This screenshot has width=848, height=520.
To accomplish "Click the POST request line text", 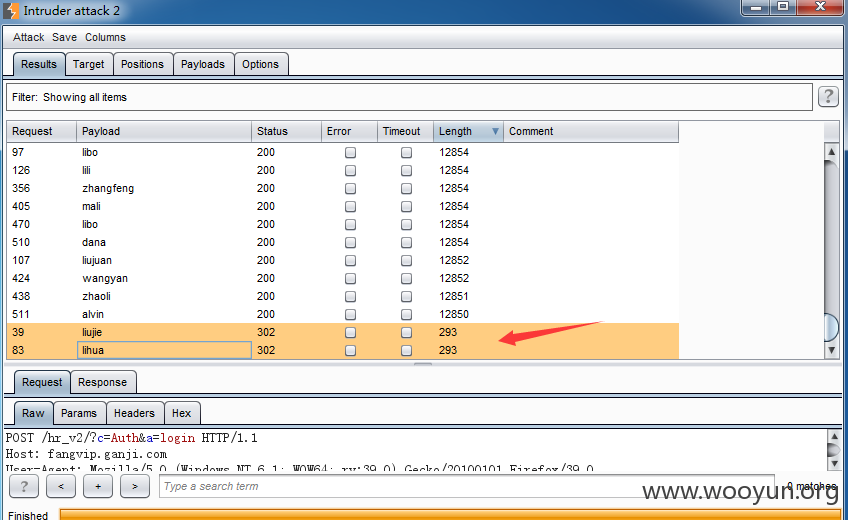I will (x=131, y=438).
